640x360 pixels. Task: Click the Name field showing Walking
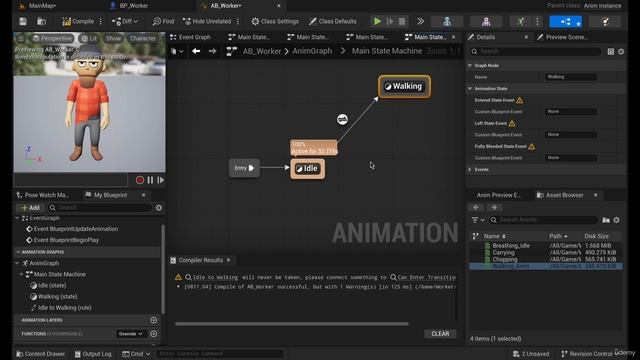571,77
